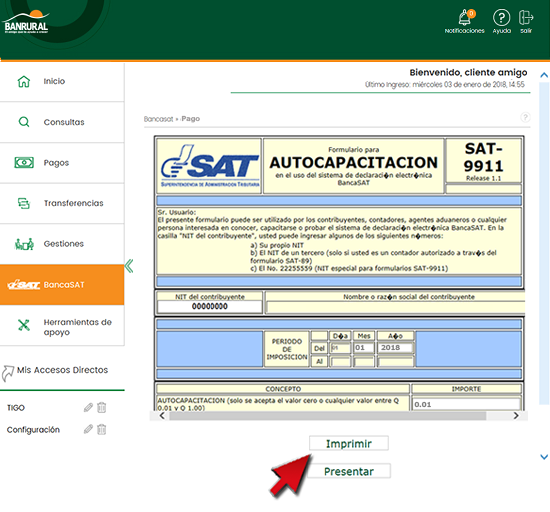The width and height of the screenshot is (550, 512).
Task: Click the form scrollbar right arrow
Action: [x=516, y=416]
